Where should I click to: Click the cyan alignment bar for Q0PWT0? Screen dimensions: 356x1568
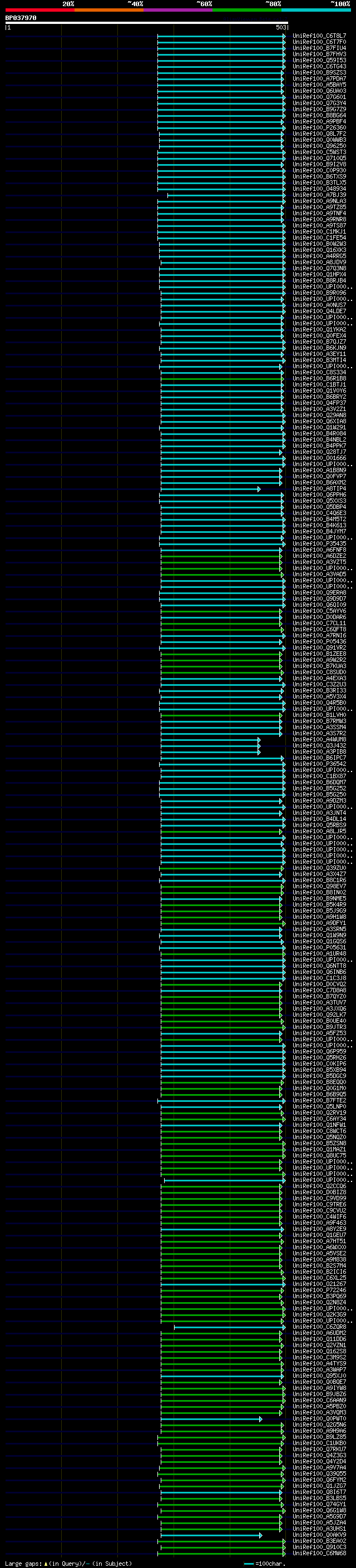[x=211, y=1418]
